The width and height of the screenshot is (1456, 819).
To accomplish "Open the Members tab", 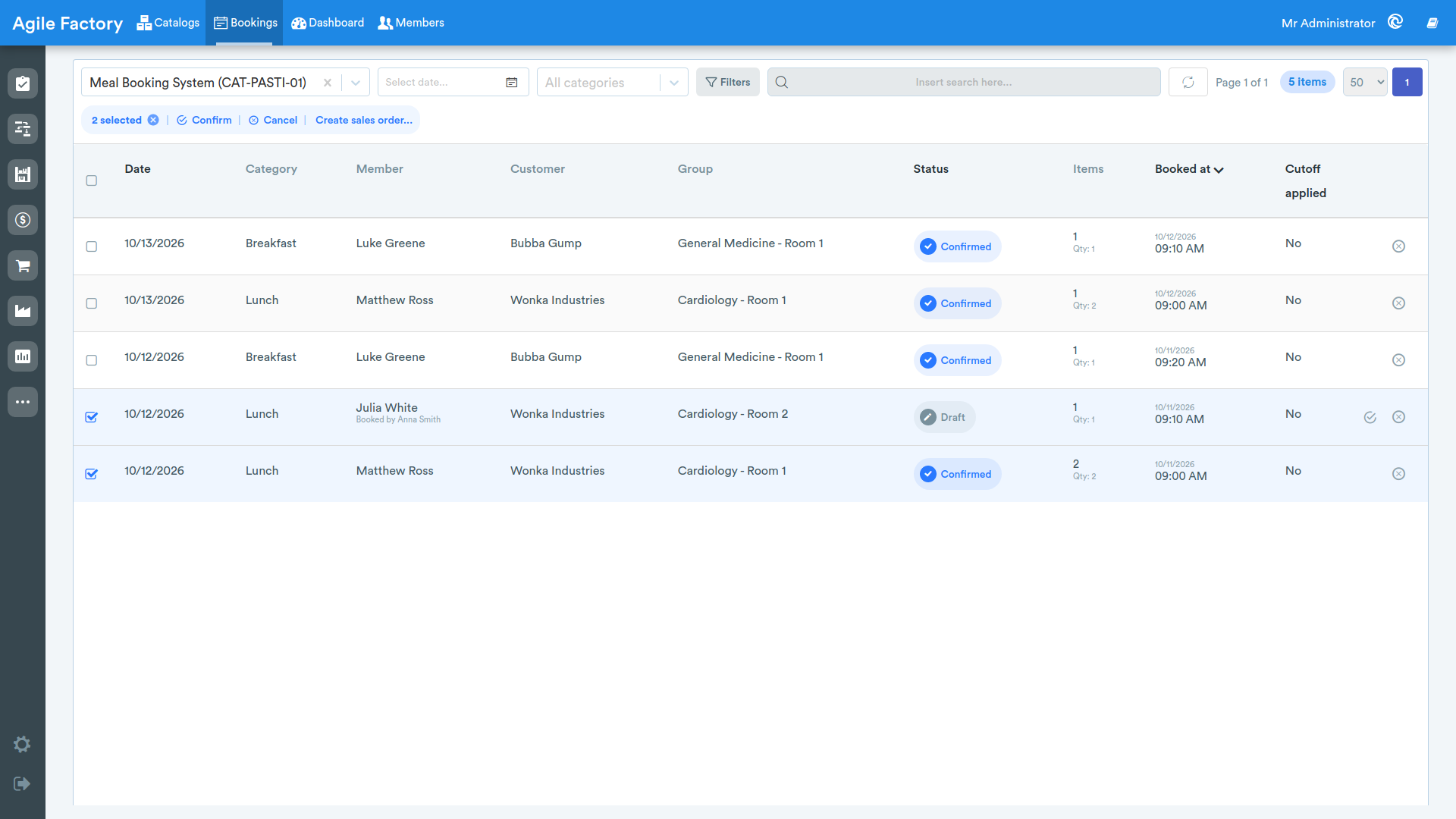I will pyautogui.click(x=411, y=23).
